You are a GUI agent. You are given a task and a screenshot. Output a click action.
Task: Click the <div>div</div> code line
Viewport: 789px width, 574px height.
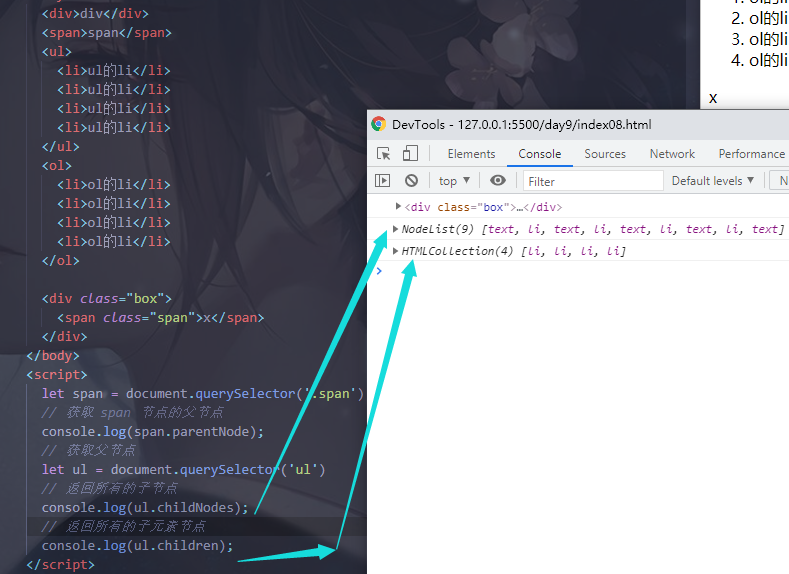coord(95,14)
